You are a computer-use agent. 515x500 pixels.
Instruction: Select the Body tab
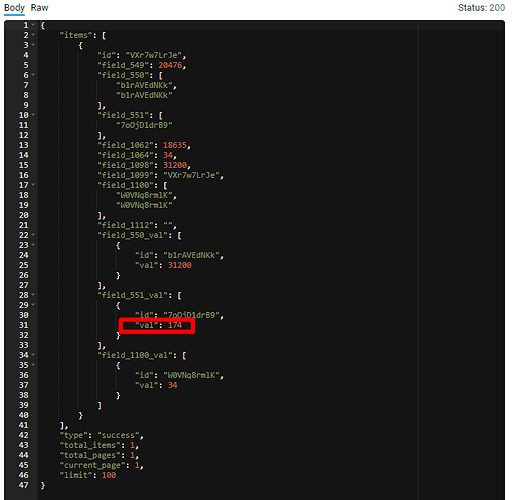(x=14, y=8)
